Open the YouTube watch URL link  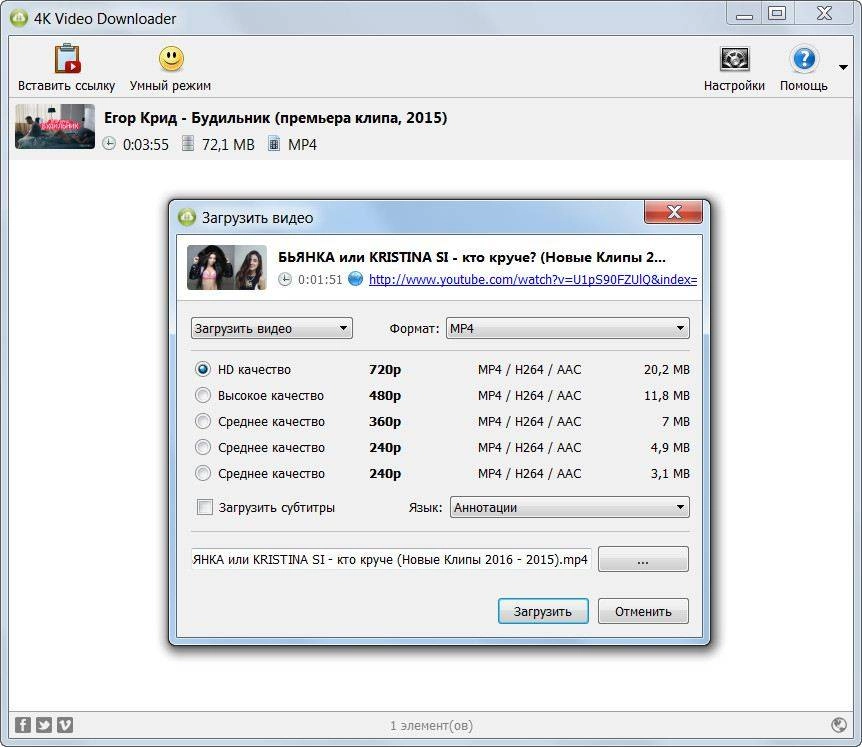coord(533,279)
